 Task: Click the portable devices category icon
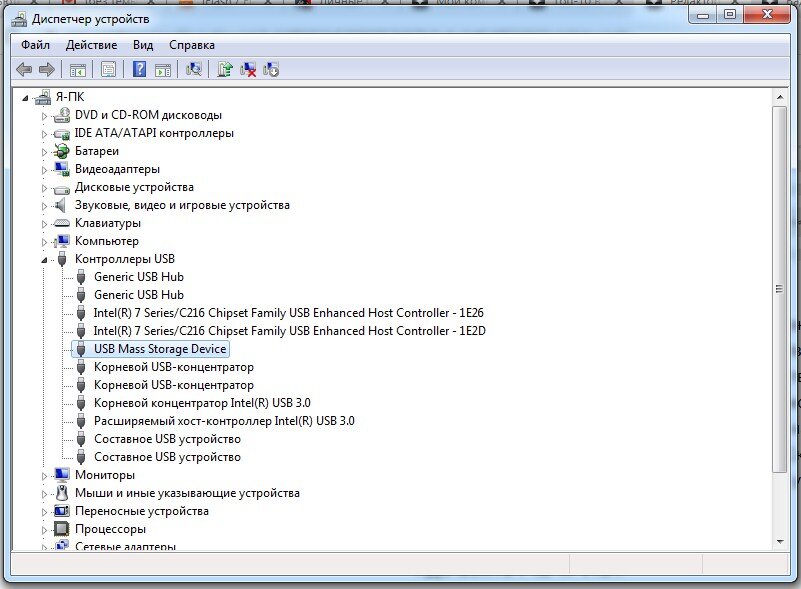point(62,511)
